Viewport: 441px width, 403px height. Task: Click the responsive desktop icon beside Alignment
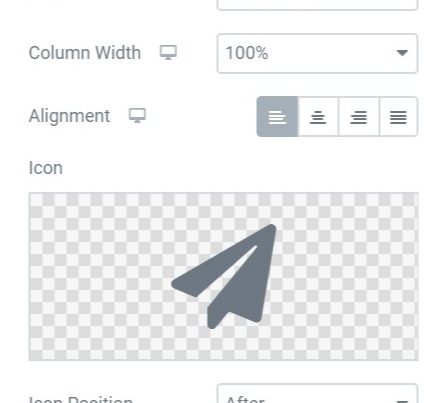coord(137,116)
